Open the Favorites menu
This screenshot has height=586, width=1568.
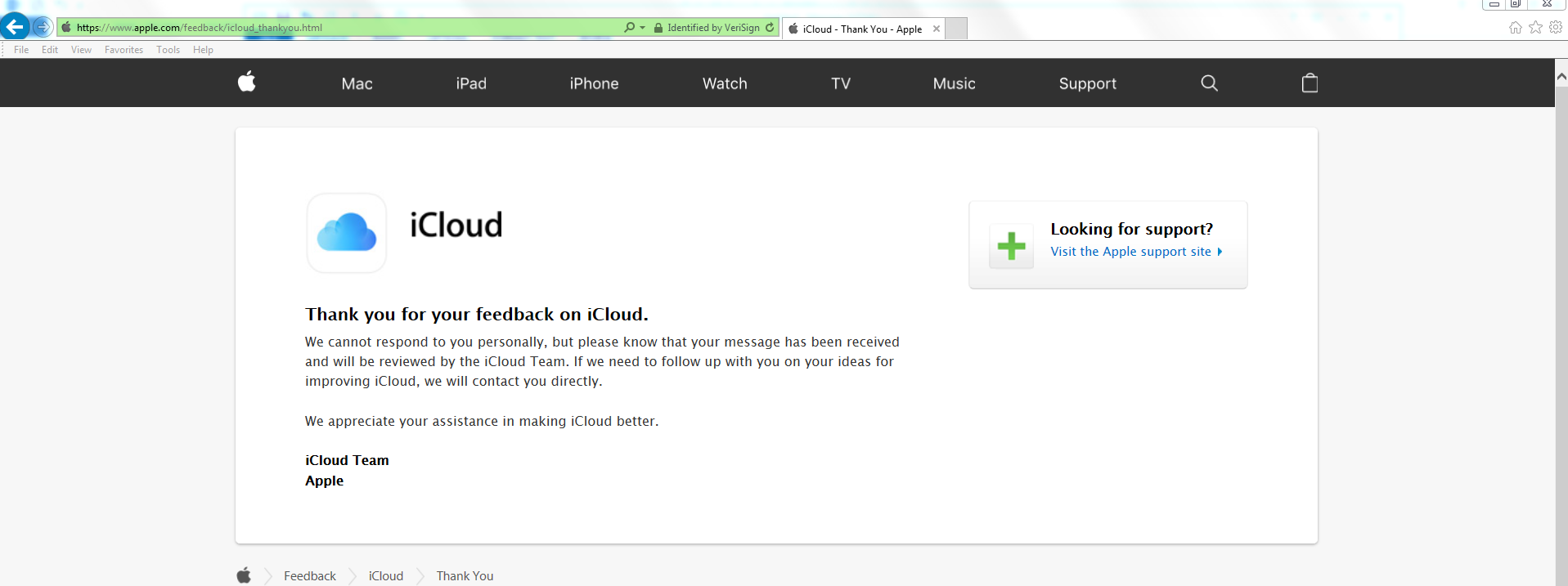(x=124, y=50)
